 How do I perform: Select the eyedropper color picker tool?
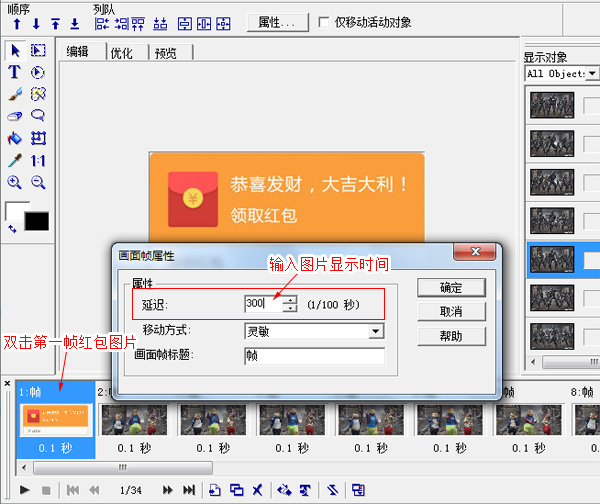point(15,160)
